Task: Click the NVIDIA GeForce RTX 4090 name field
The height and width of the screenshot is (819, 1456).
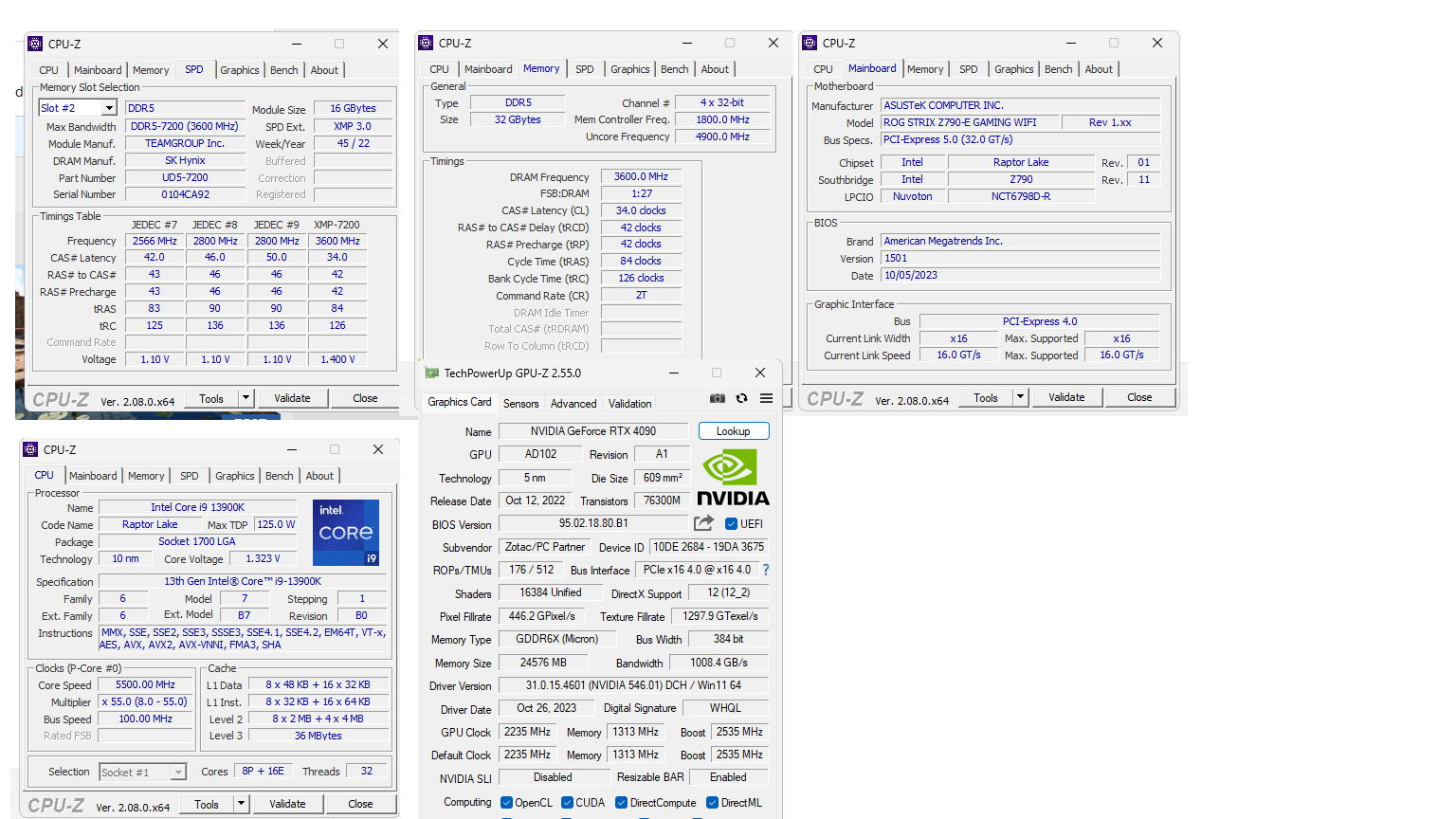Action: click(592, 431)
